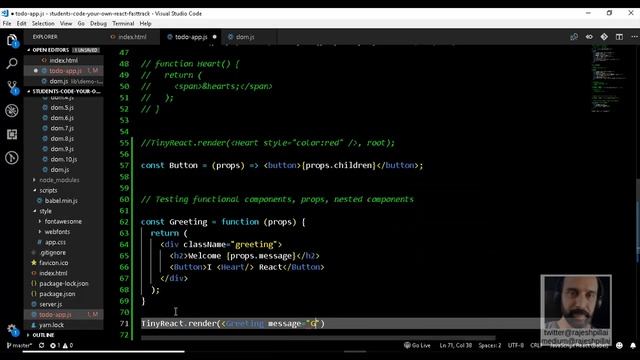
Task: Open the Terminal menu
Action: 123,24
